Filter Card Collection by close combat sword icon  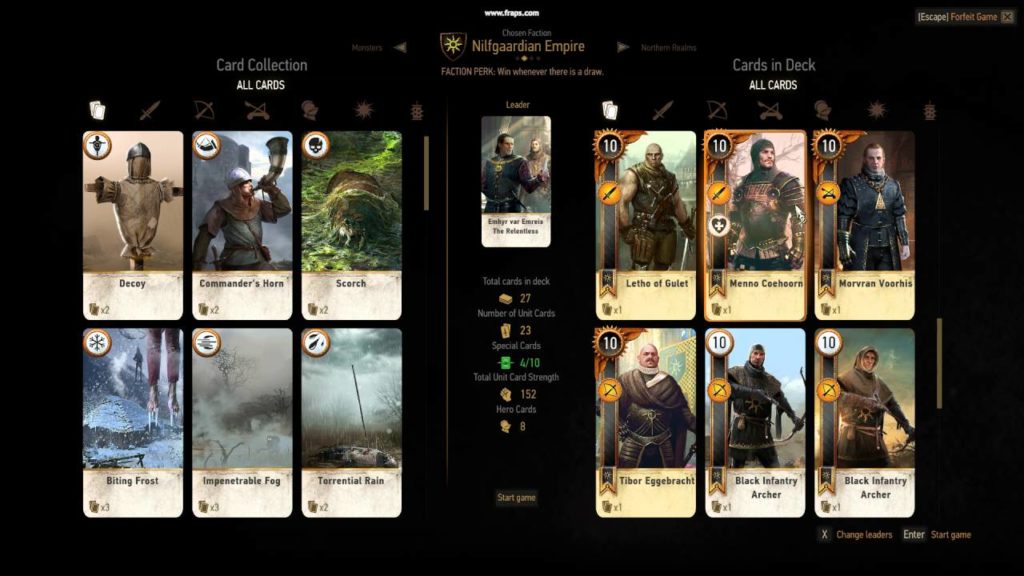coord(150,110)
